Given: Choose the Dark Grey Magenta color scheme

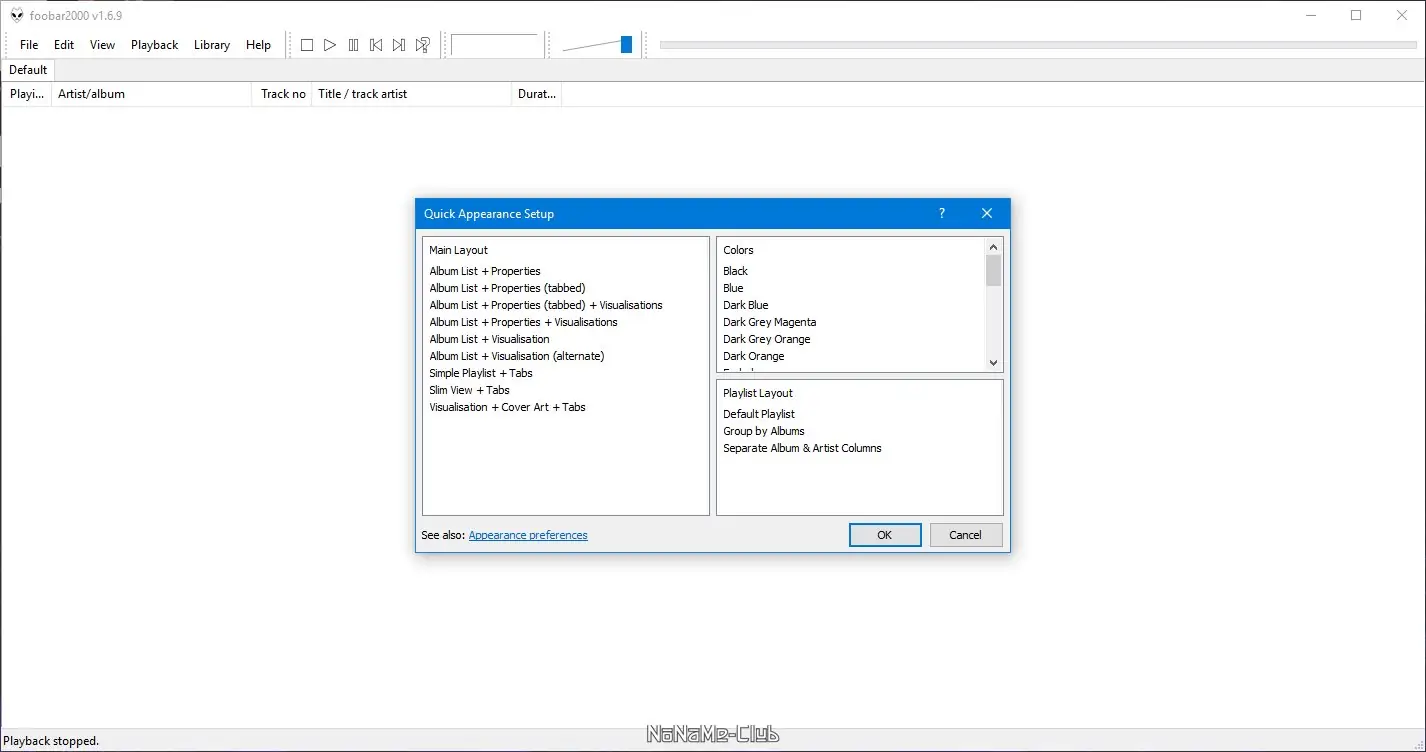Looking at the screenshot, I should click(770, 322).
